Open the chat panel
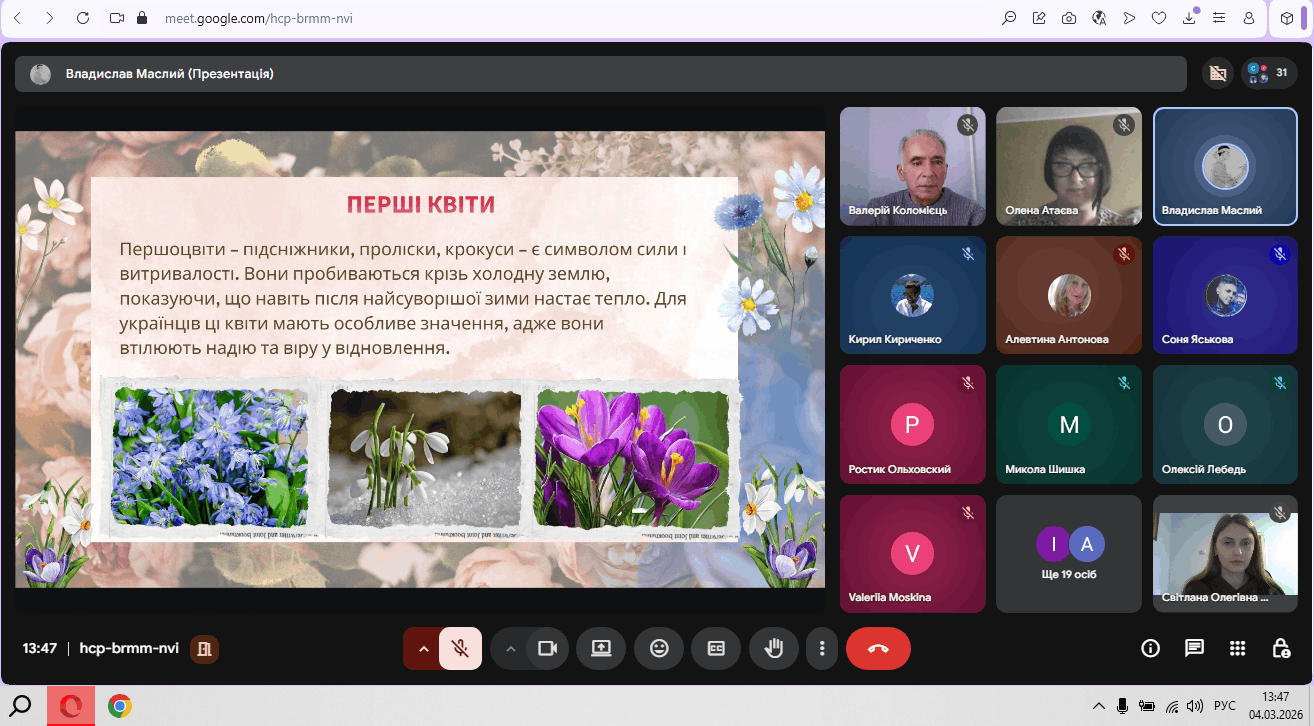1314x726 pixels. [x=1194, y=648]
